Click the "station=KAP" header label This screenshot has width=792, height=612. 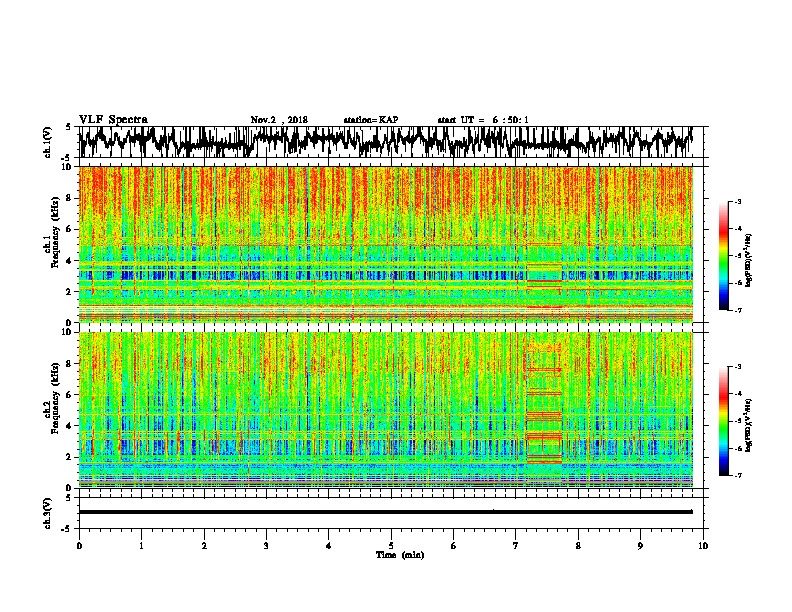pos(371,120)
